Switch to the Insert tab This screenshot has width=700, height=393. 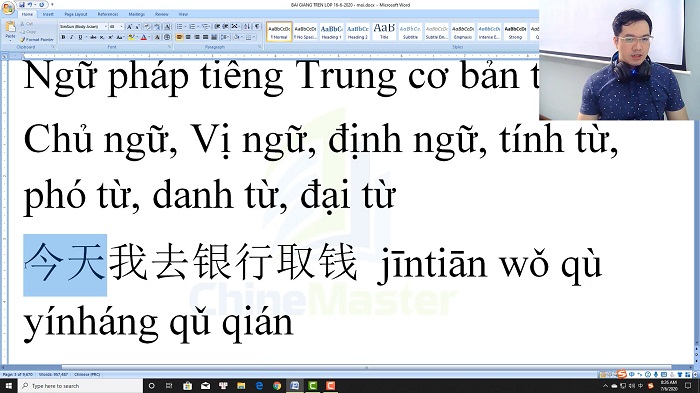[x=48, y=14]
